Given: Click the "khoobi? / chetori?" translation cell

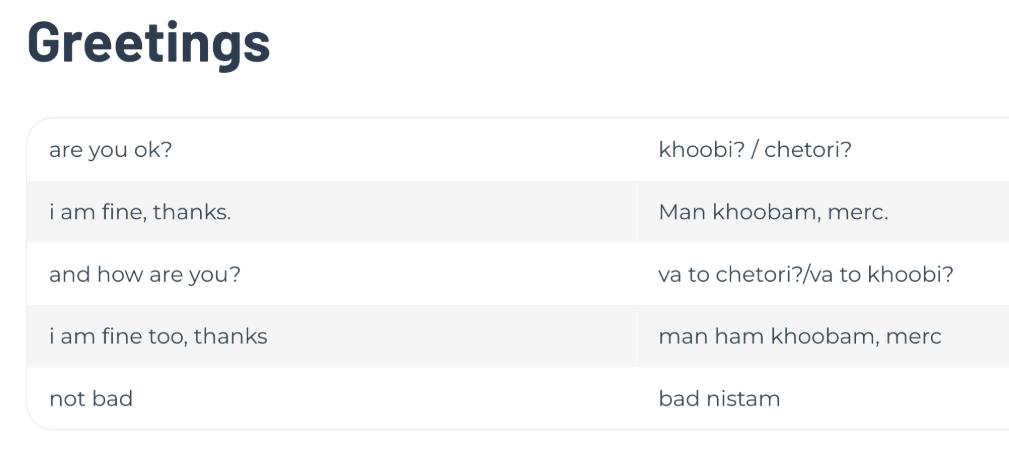Looking at the screenshot, I should [755, 150].
